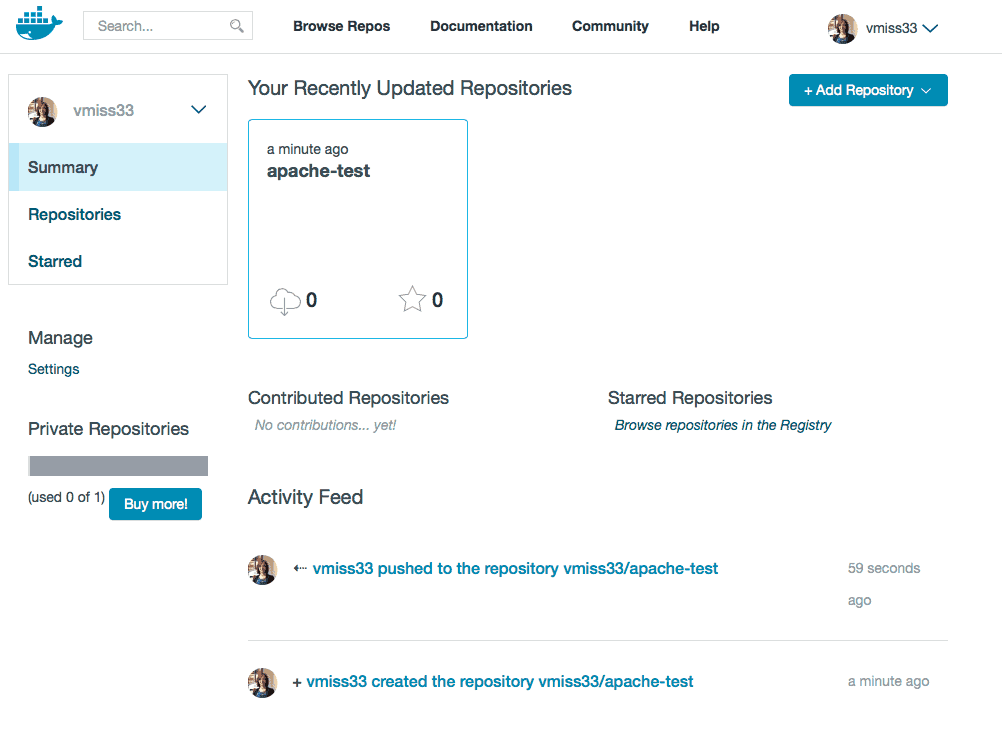Select the Summary sidebar tab
The height and width of the screenshot is (740, 1002).
tap(118, 167)
